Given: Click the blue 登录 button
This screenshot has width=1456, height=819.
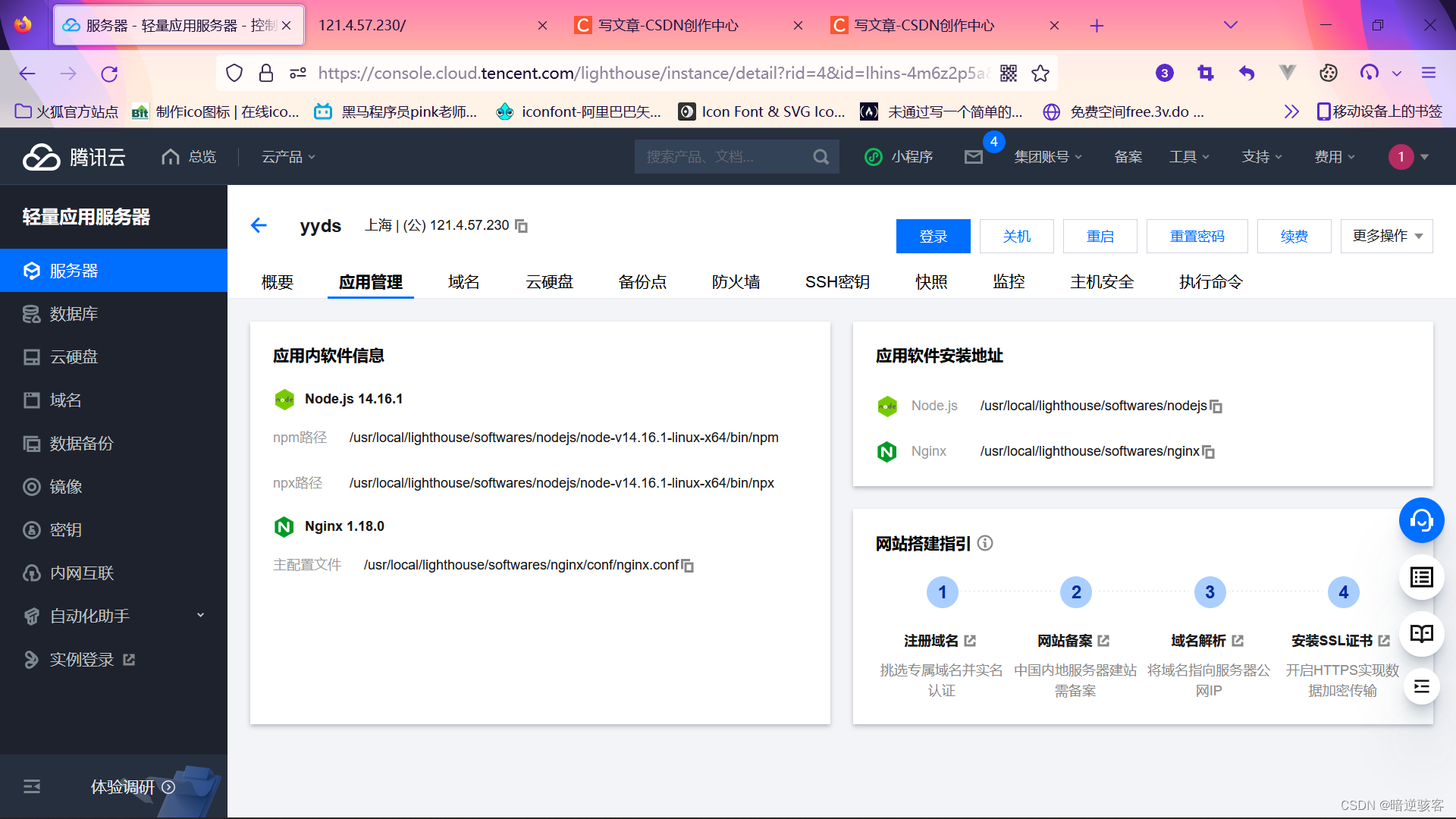Looking at the screenshot, I should pos(933,236).
